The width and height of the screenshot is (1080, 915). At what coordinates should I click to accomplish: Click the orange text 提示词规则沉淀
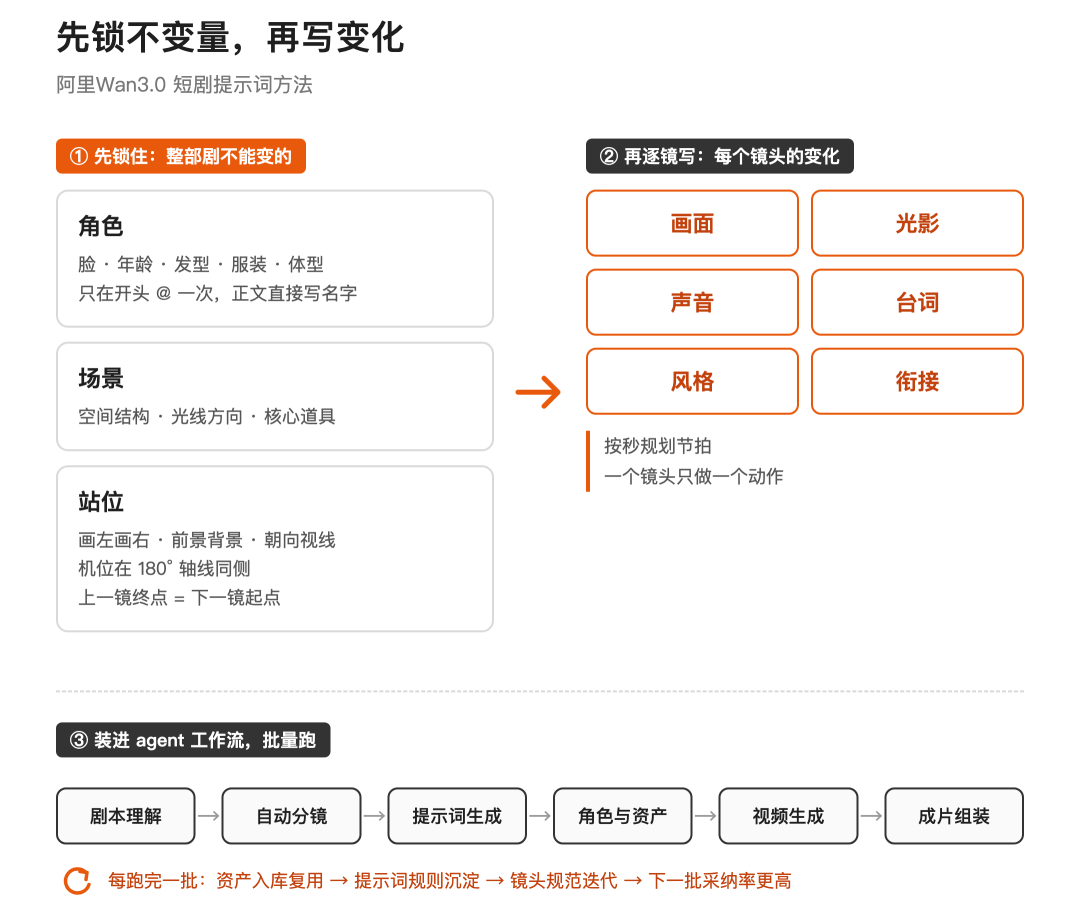point(417,881)
